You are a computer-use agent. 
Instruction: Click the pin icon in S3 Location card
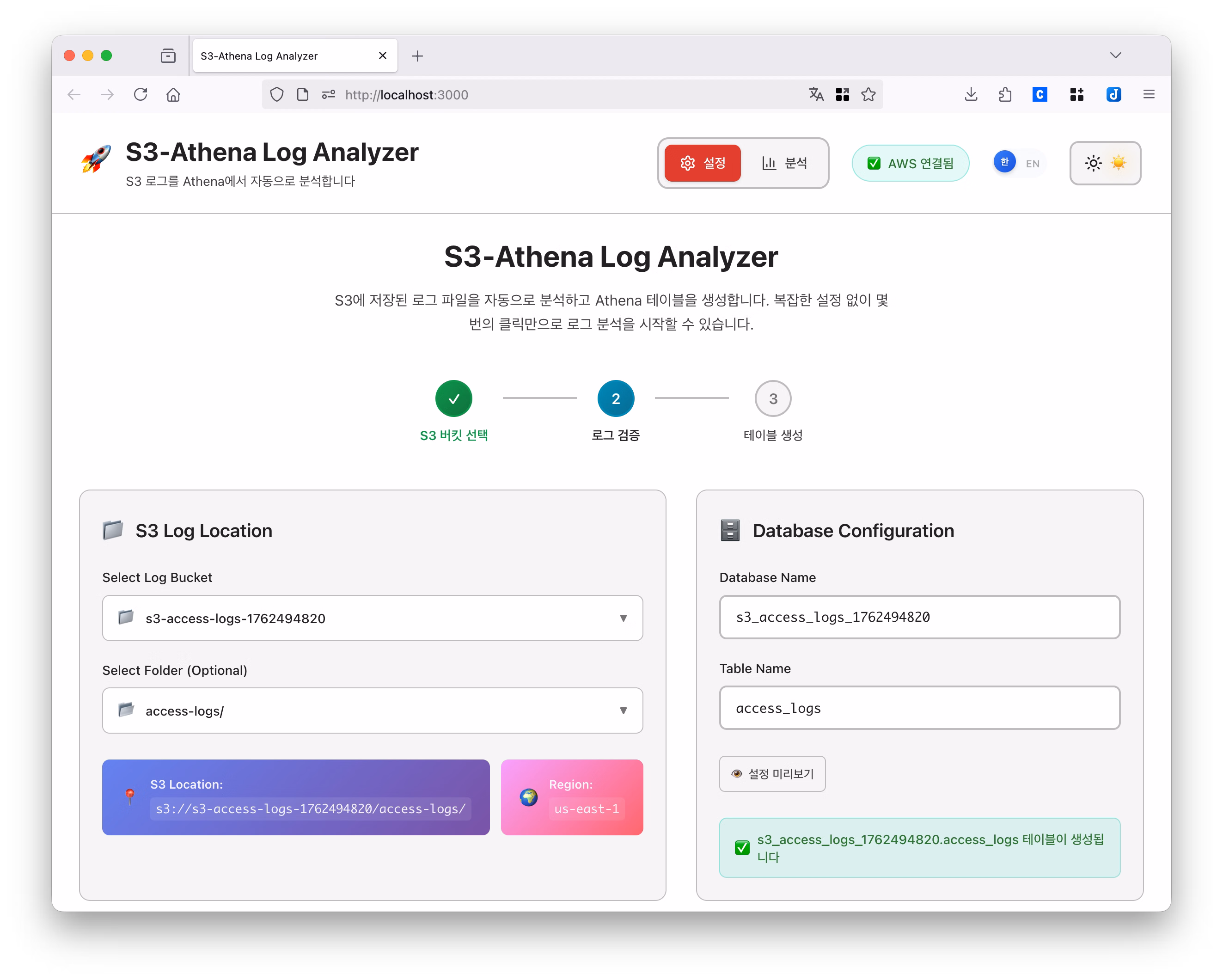(130, 796)
